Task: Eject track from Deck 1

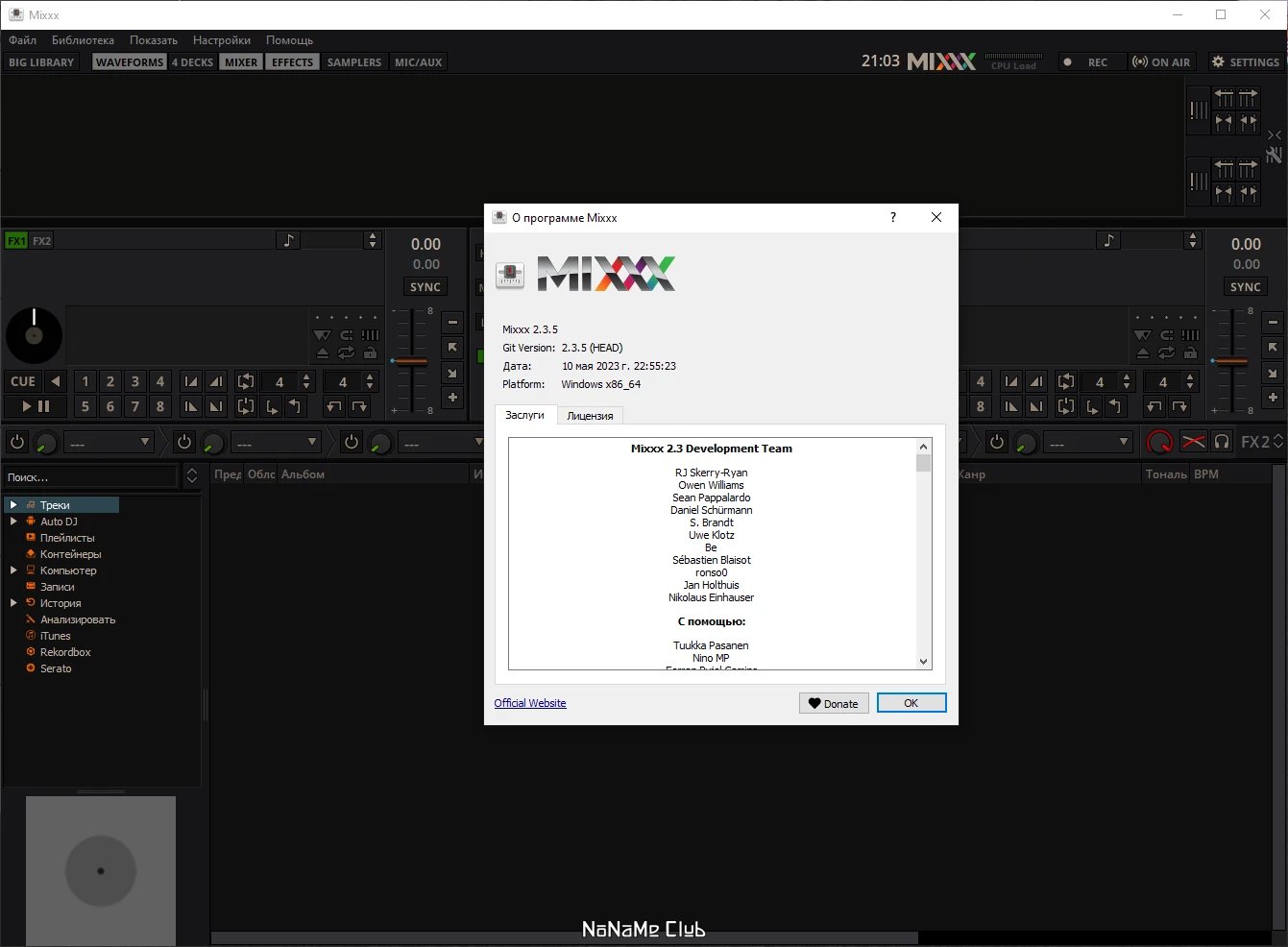Action: (x=323, y=352)
